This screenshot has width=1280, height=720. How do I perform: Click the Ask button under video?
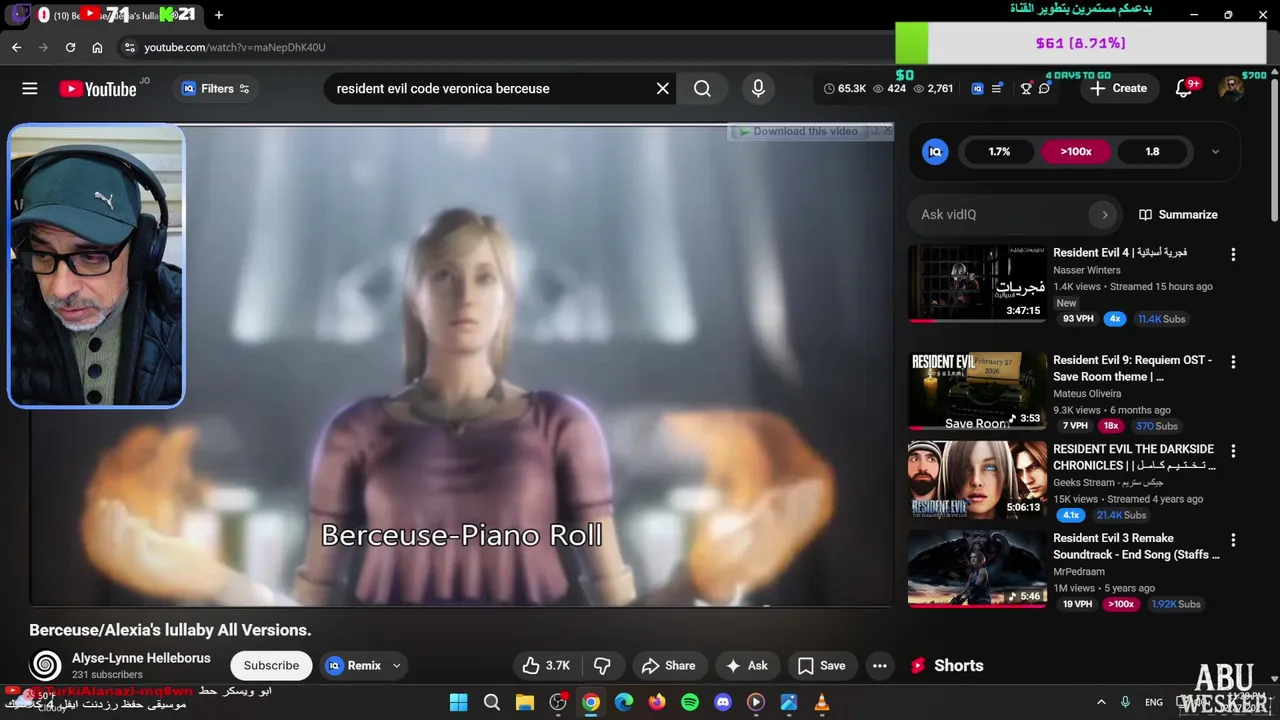[747, 665]
